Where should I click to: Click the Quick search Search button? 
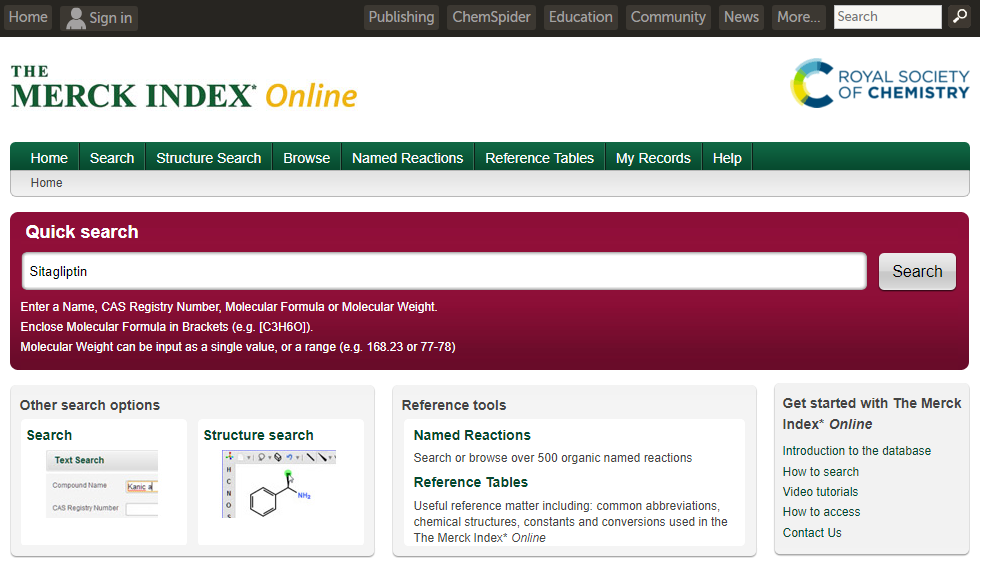point(917,271)
